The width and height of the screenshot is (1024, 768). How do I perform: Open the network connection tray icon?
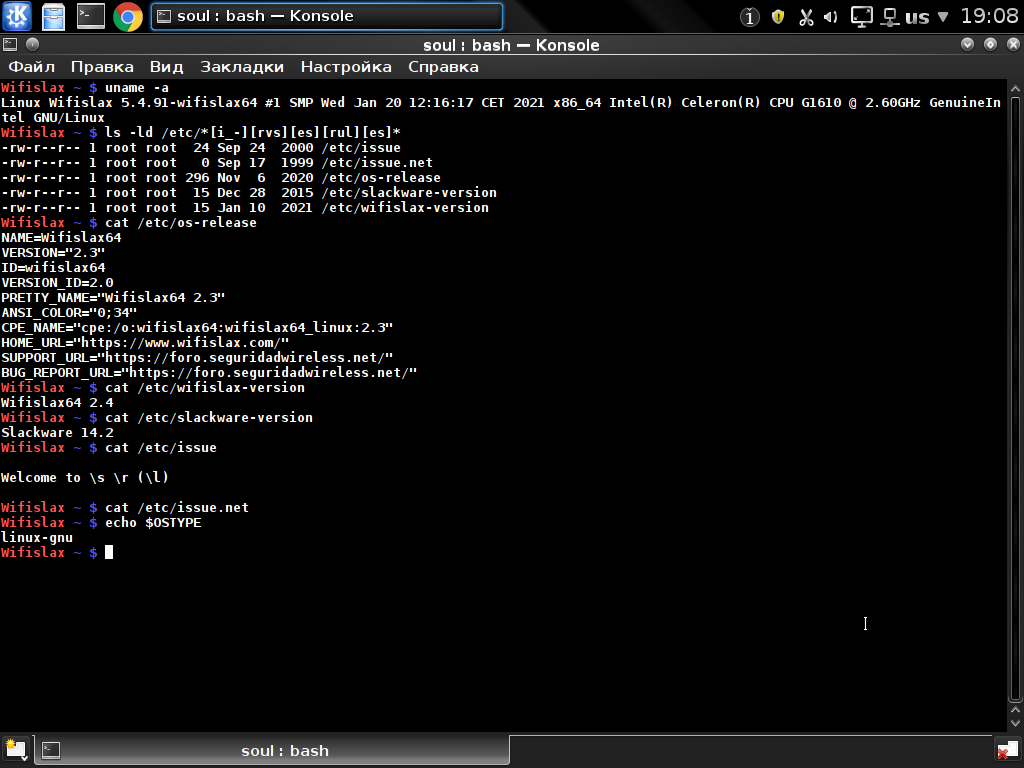889,16
